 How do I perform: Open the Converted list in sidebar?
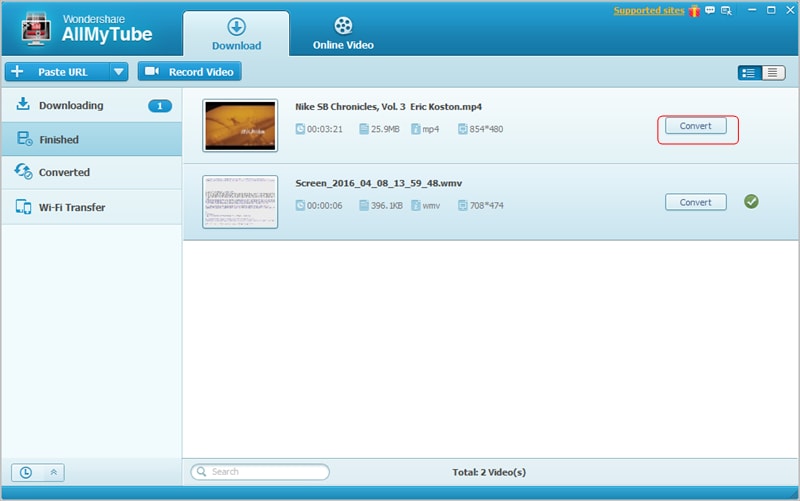pyautogui.click(x=92, y=172)
